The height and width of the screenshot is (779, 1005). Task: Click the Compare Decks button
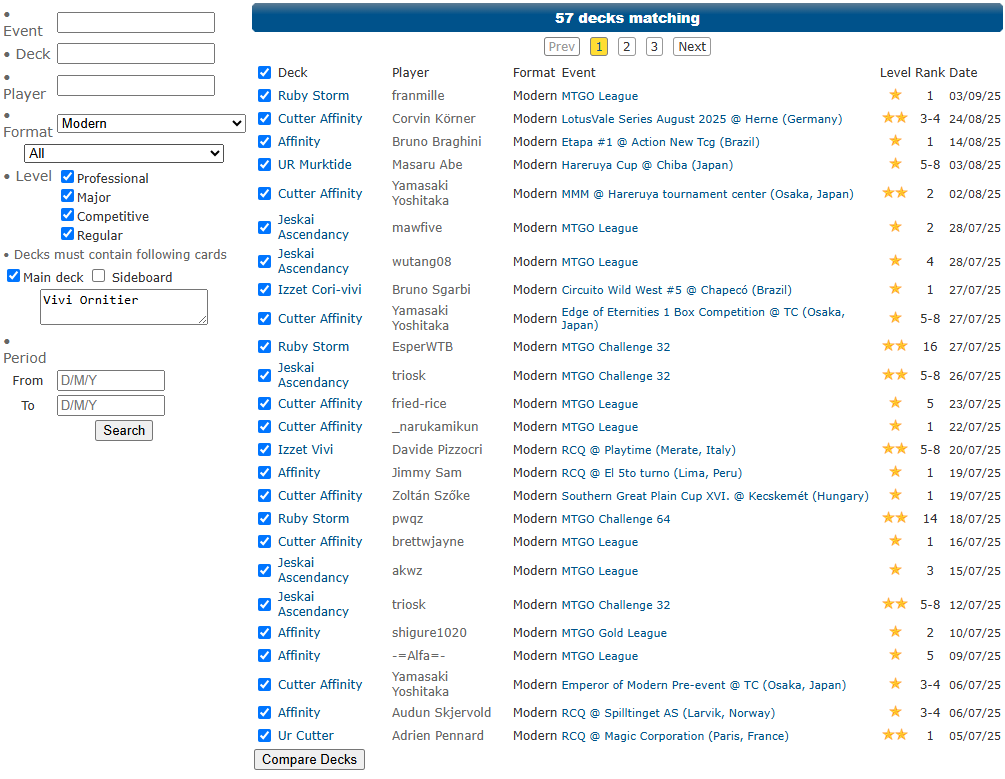click(x=310, y=759)
